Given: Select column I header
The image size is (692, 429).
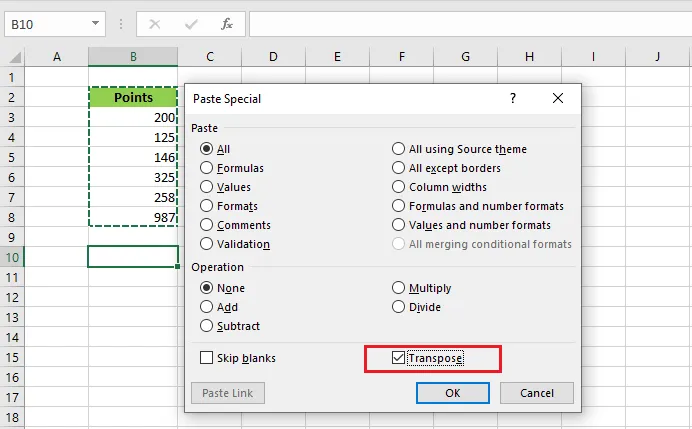Looking at the screenshot, I should point(593,57).
